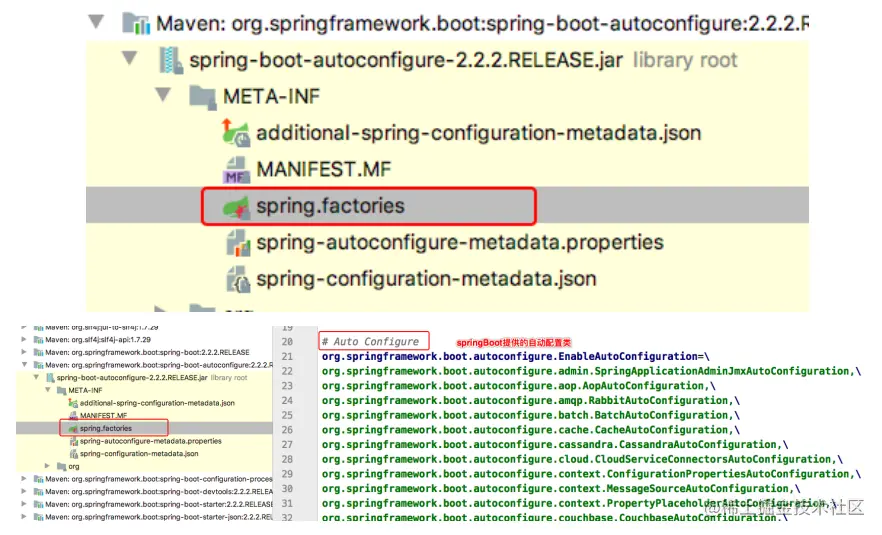Select spring-autoconfigure-metadata.properties in the enlarged tree
882x535 pixels.
[x=460, y=242]
